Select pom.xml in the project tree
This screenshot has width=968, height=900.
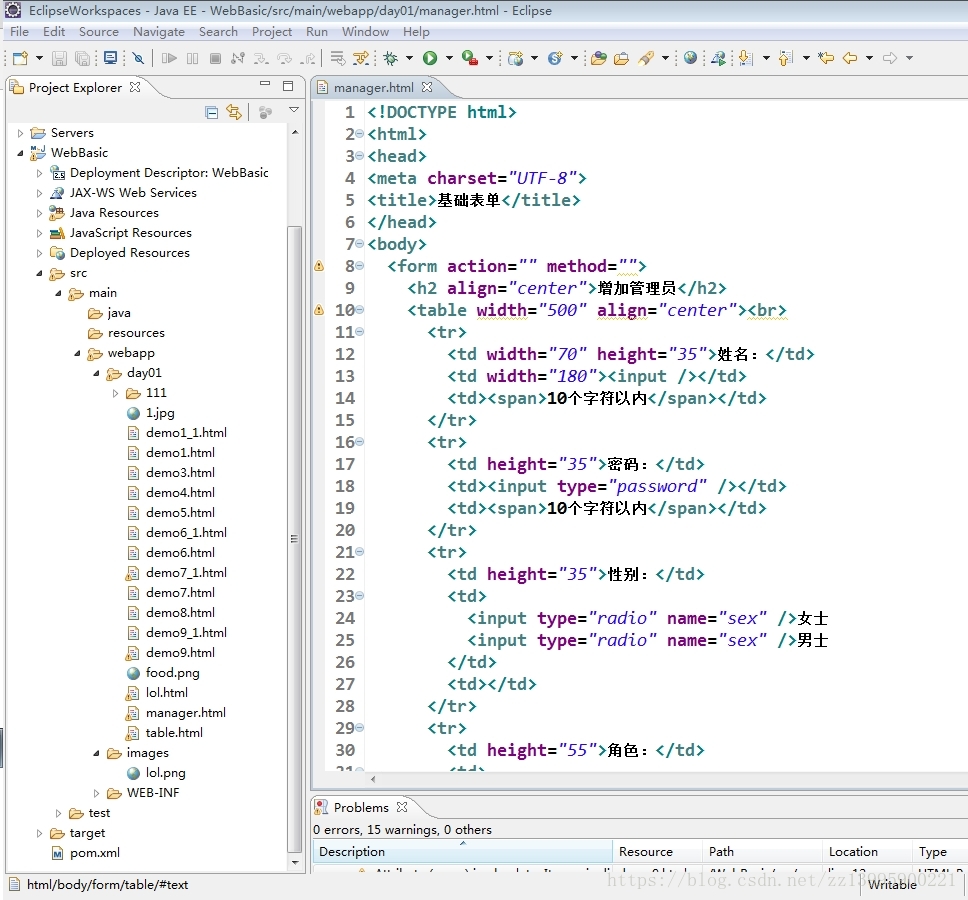(94, 853)
